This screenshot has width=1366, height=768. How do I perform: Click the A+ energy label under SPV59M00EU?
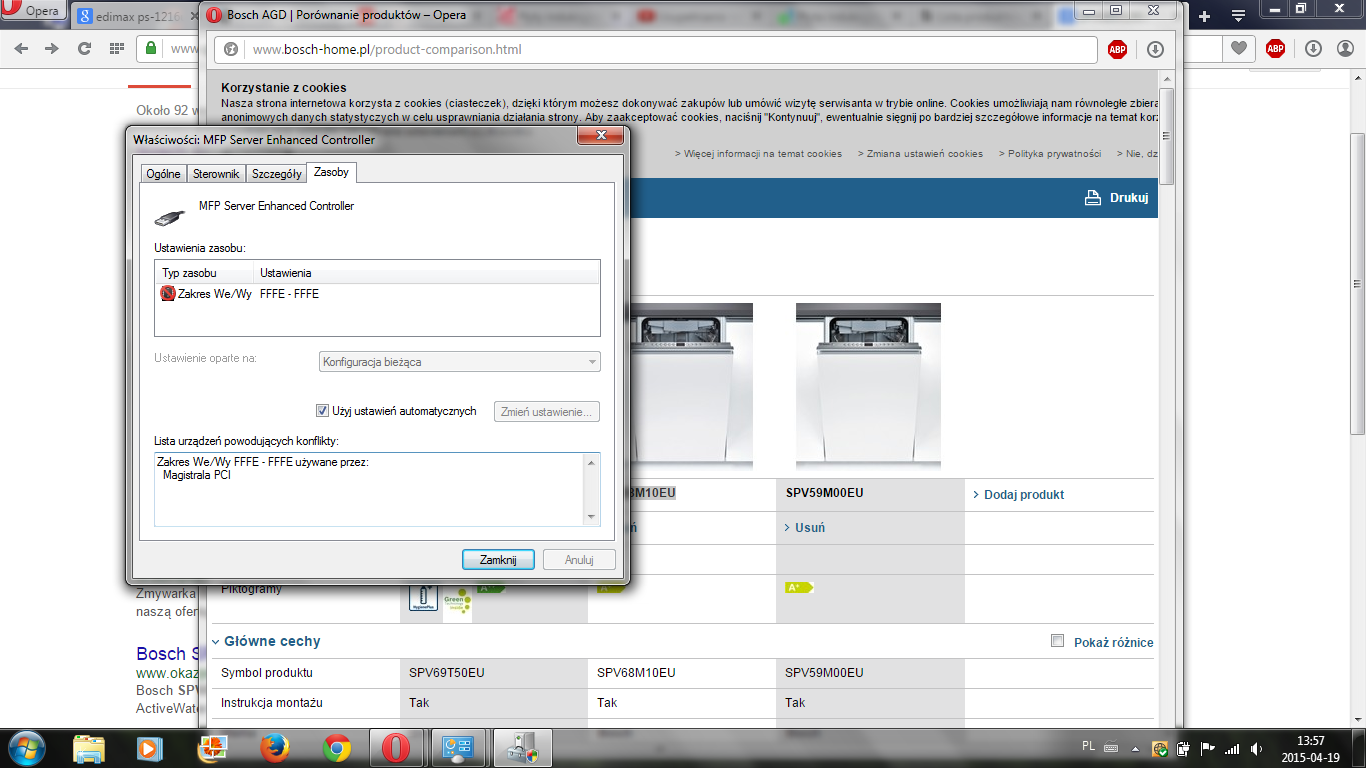(799, 588)
